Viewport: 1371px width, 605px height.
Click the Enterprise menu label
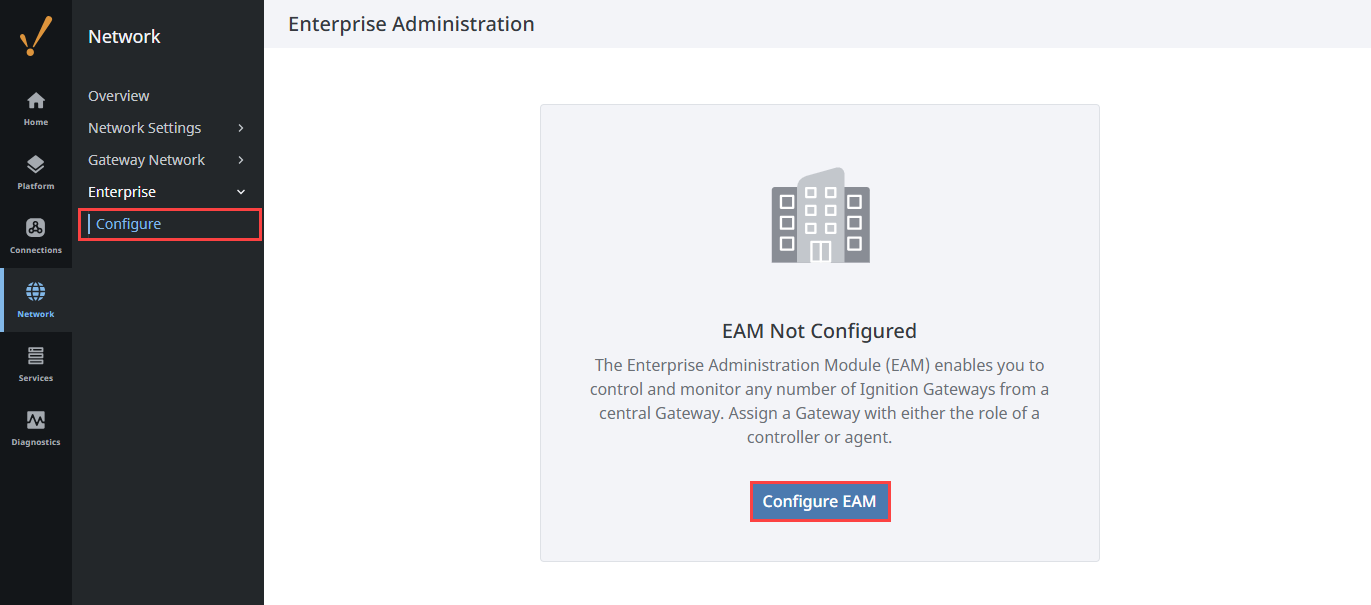(x=122, y=192)
